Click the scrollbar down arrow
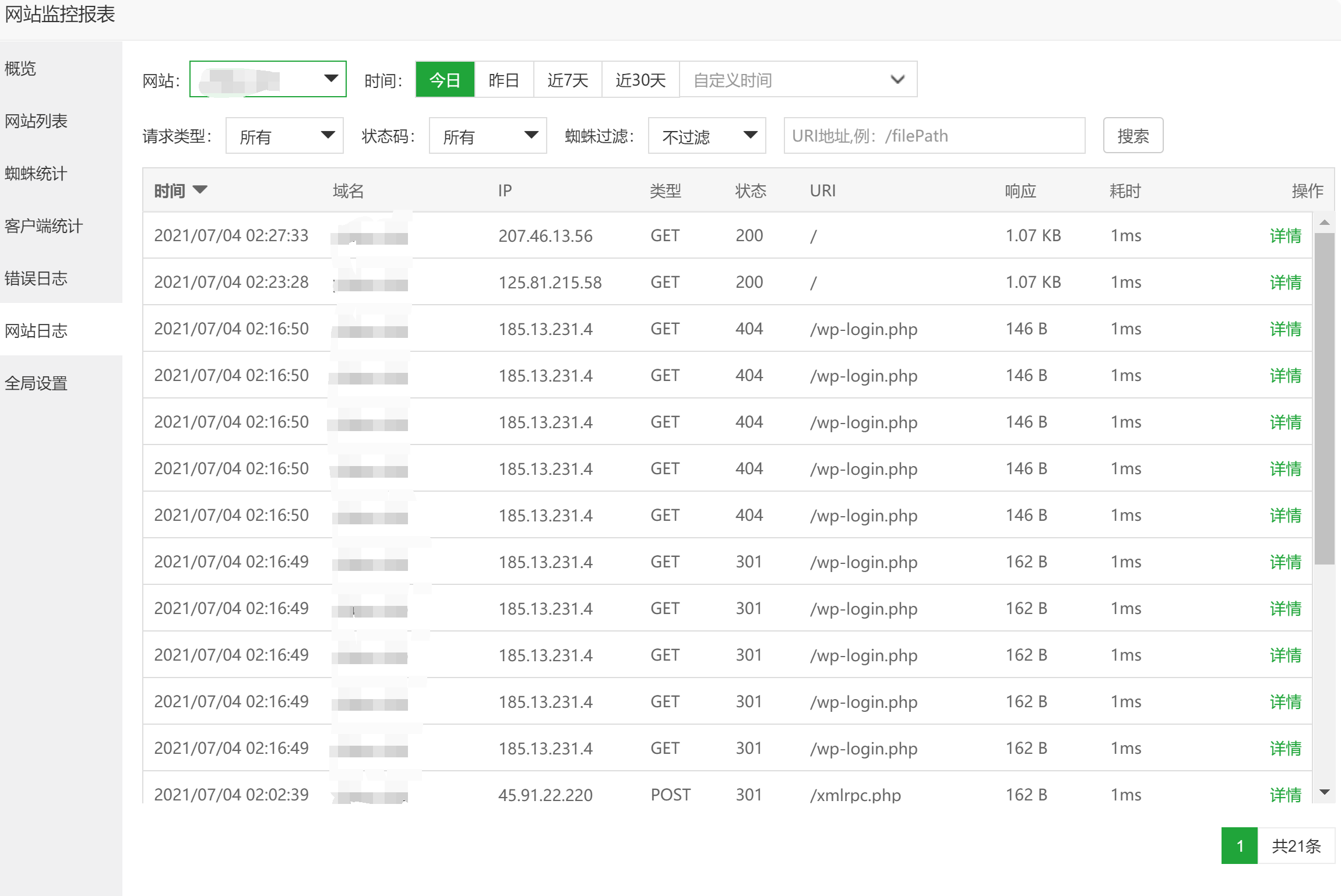 click(x=1325, y=792)
